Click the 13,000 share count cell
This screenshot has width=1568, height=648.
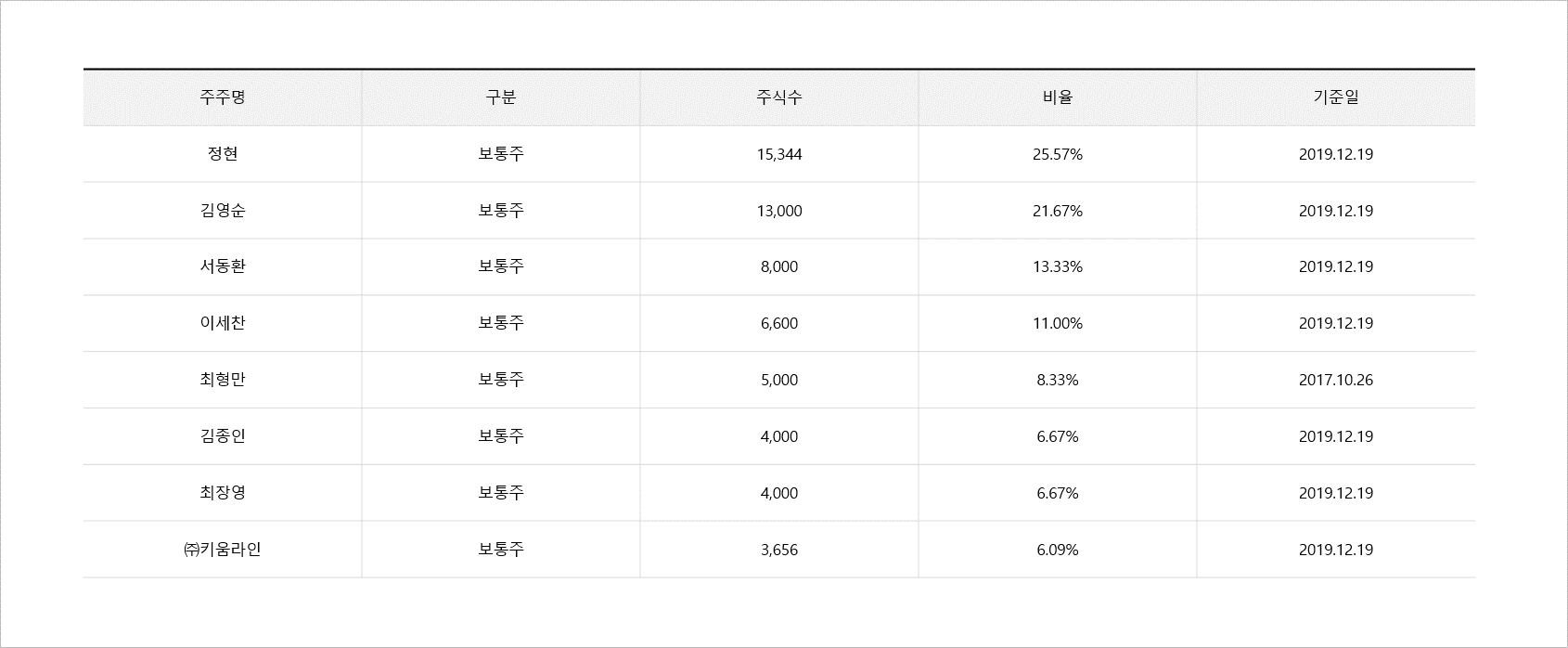coord(779,211)
